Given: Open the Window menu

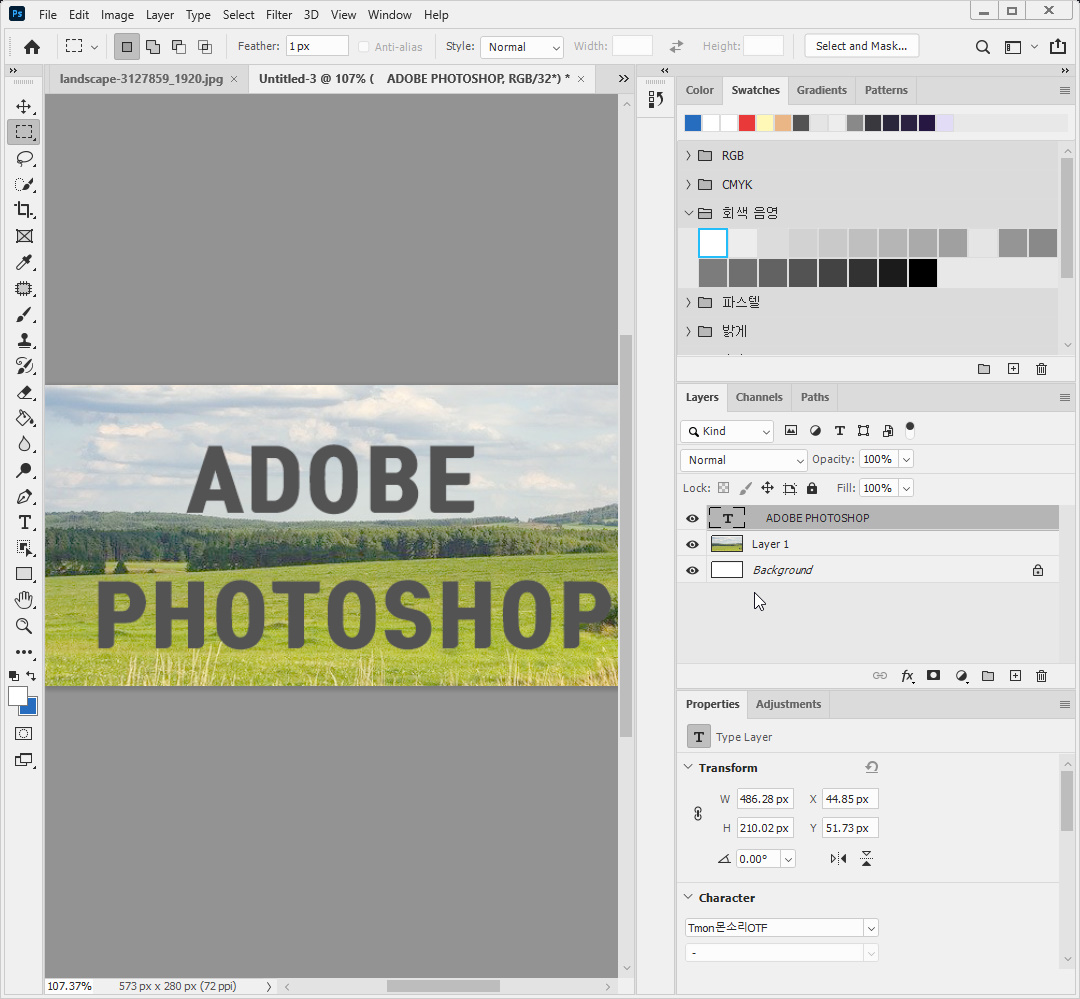Looking at the screenshot, I should click(x=389, y=14).
